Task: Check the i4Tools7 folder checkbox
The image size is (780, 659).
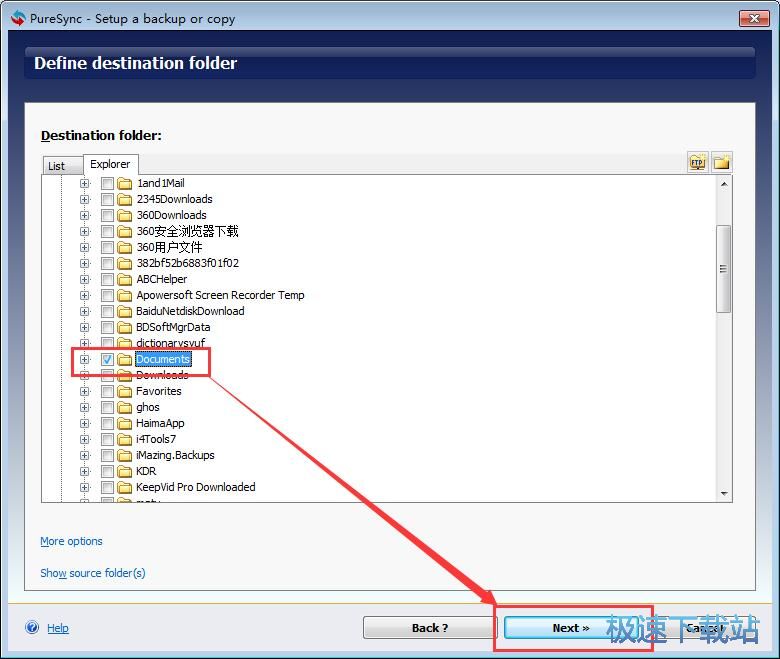Action: click(x=107, y=439)
